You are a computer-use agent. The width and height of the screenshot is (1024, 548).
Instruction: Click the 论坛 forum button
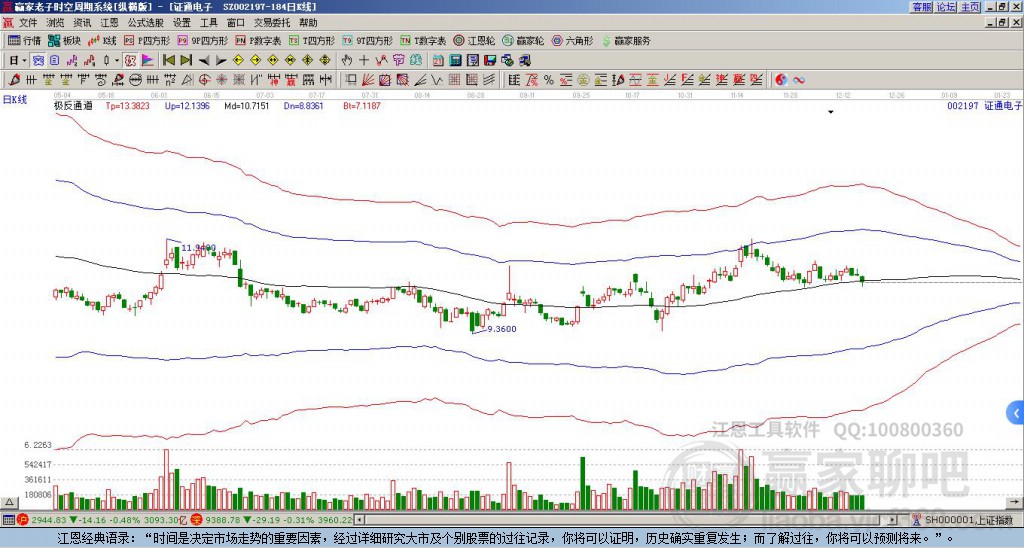[x=946, y=7]
